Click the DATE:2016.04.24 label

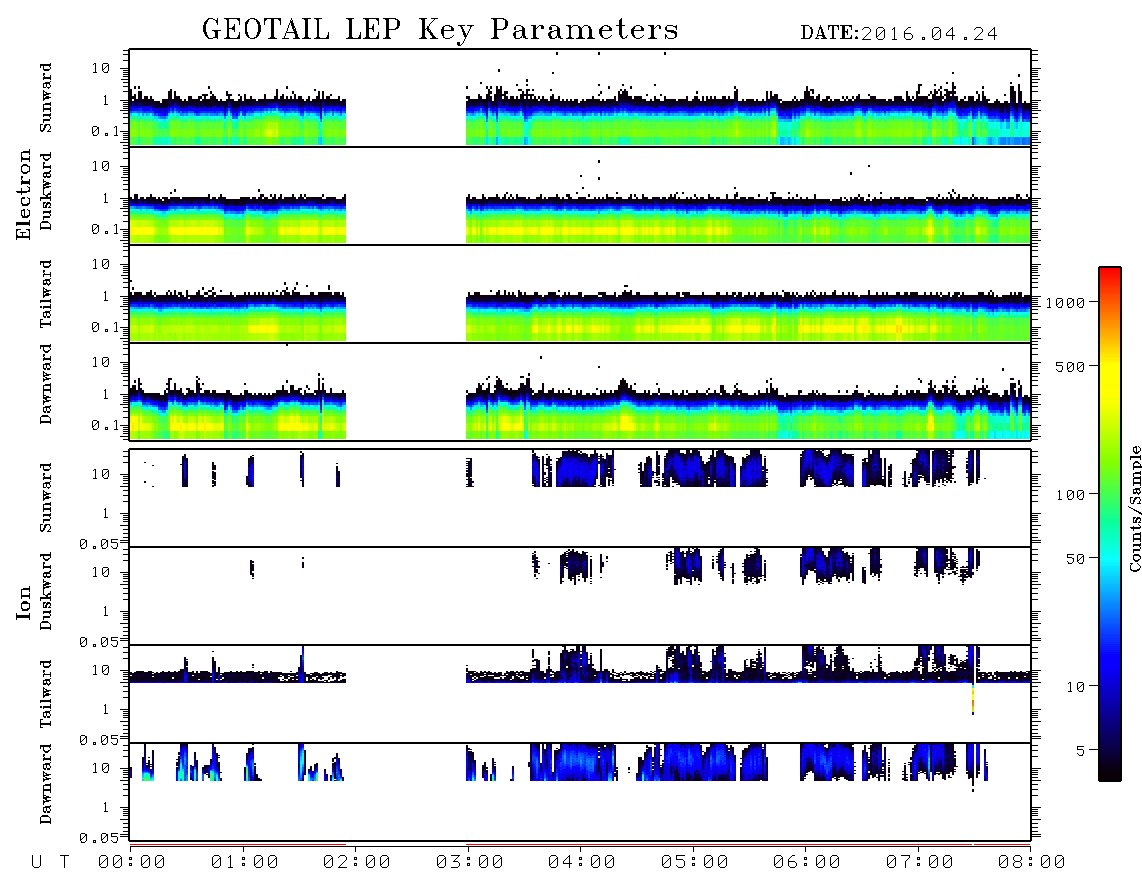click(x=899, y=34)
